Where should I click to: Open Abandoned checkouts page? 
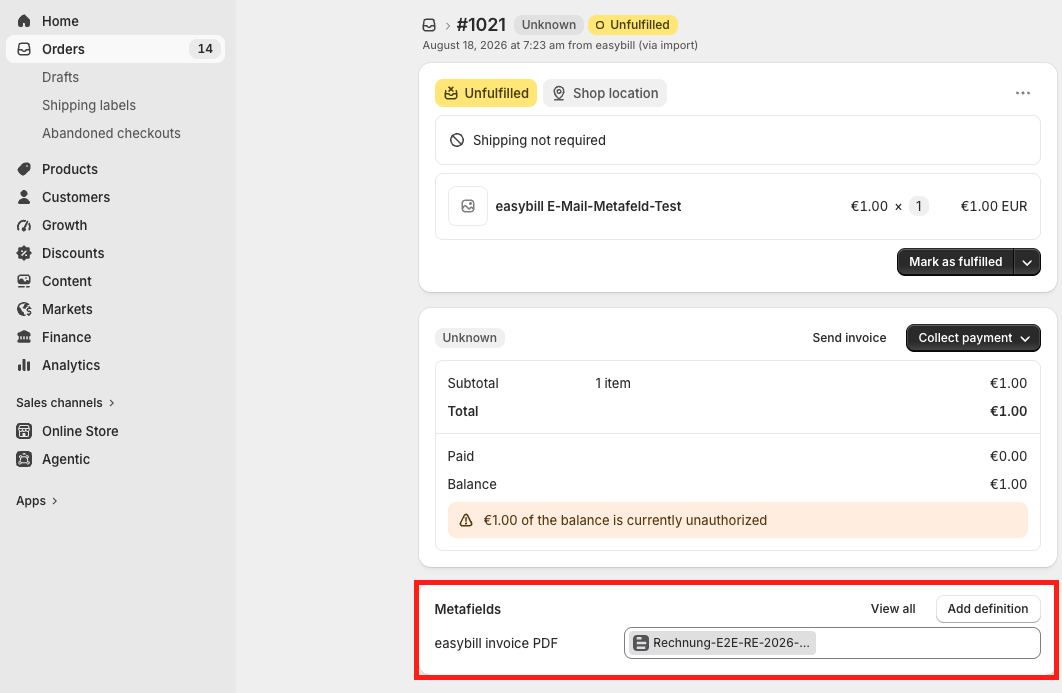click(x=111, y=133)
